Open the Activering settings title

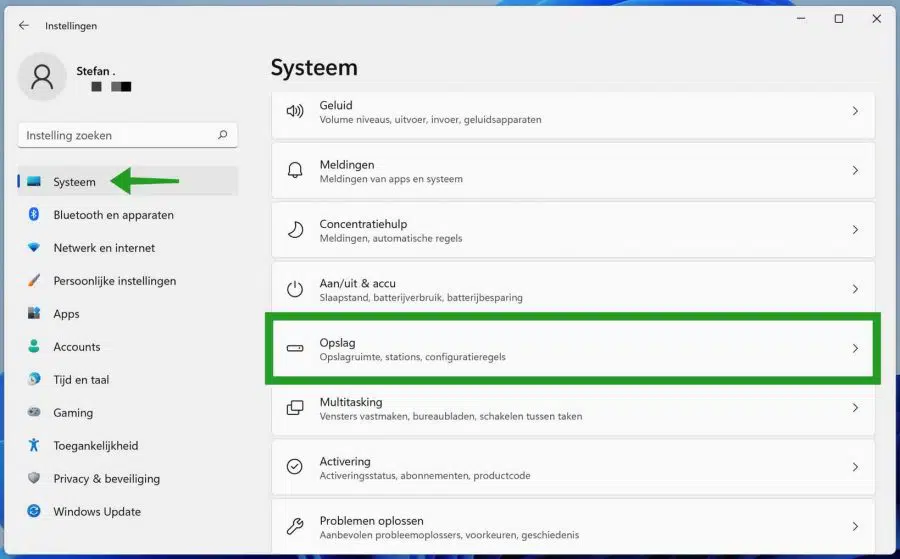coord(345,461)
